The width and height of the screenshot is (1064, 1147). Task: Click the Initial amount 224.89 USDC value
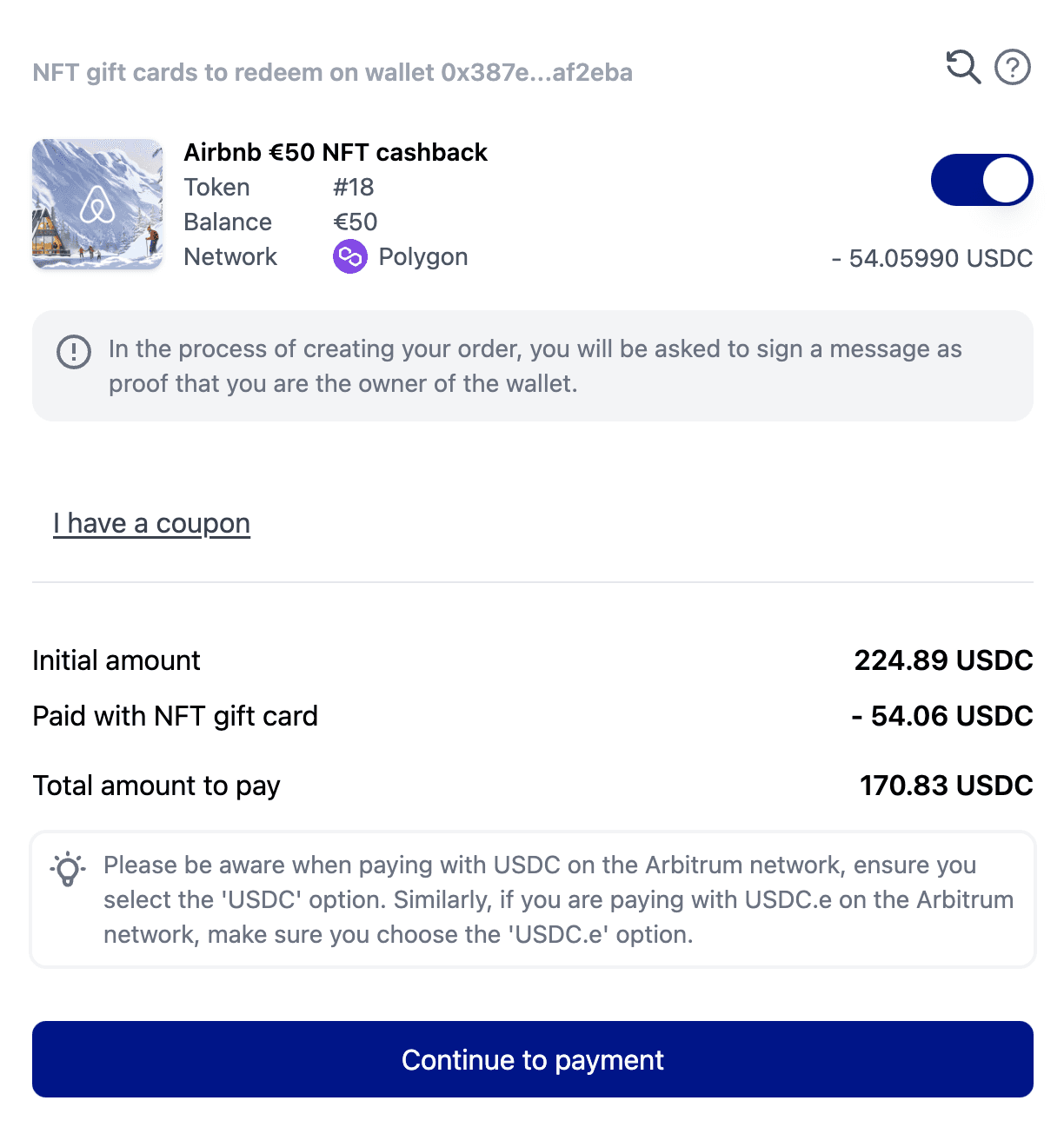tap(942, 660)
